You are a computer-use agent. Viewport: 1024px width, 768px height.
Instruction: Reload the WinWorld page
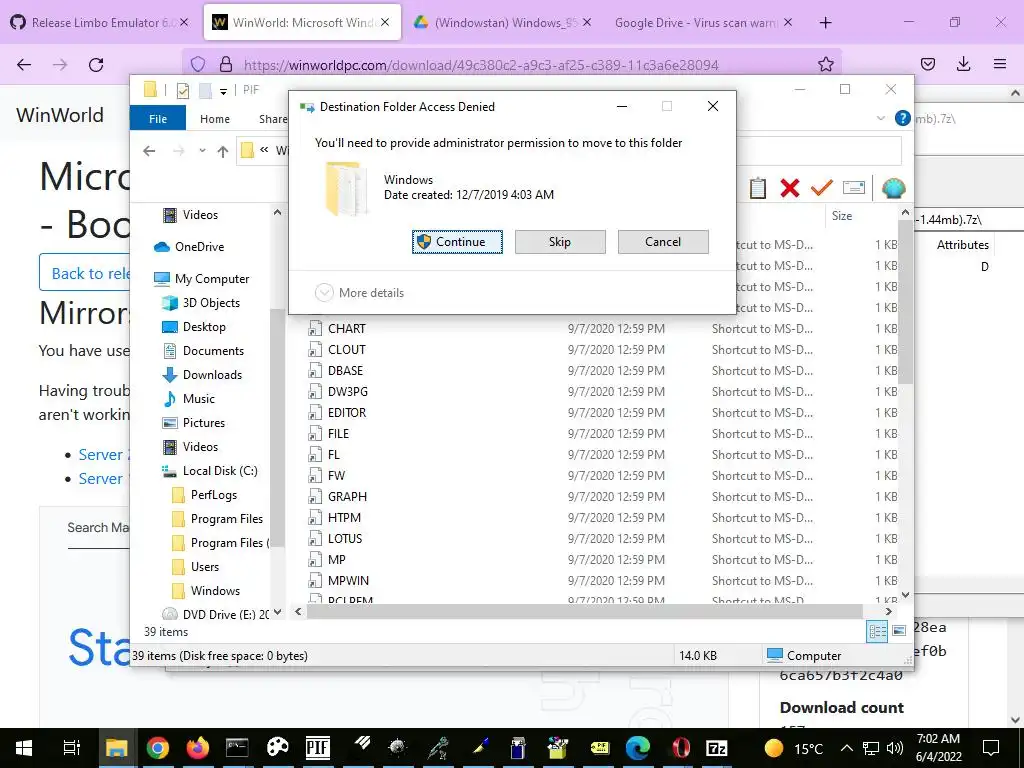coord(96,65)
